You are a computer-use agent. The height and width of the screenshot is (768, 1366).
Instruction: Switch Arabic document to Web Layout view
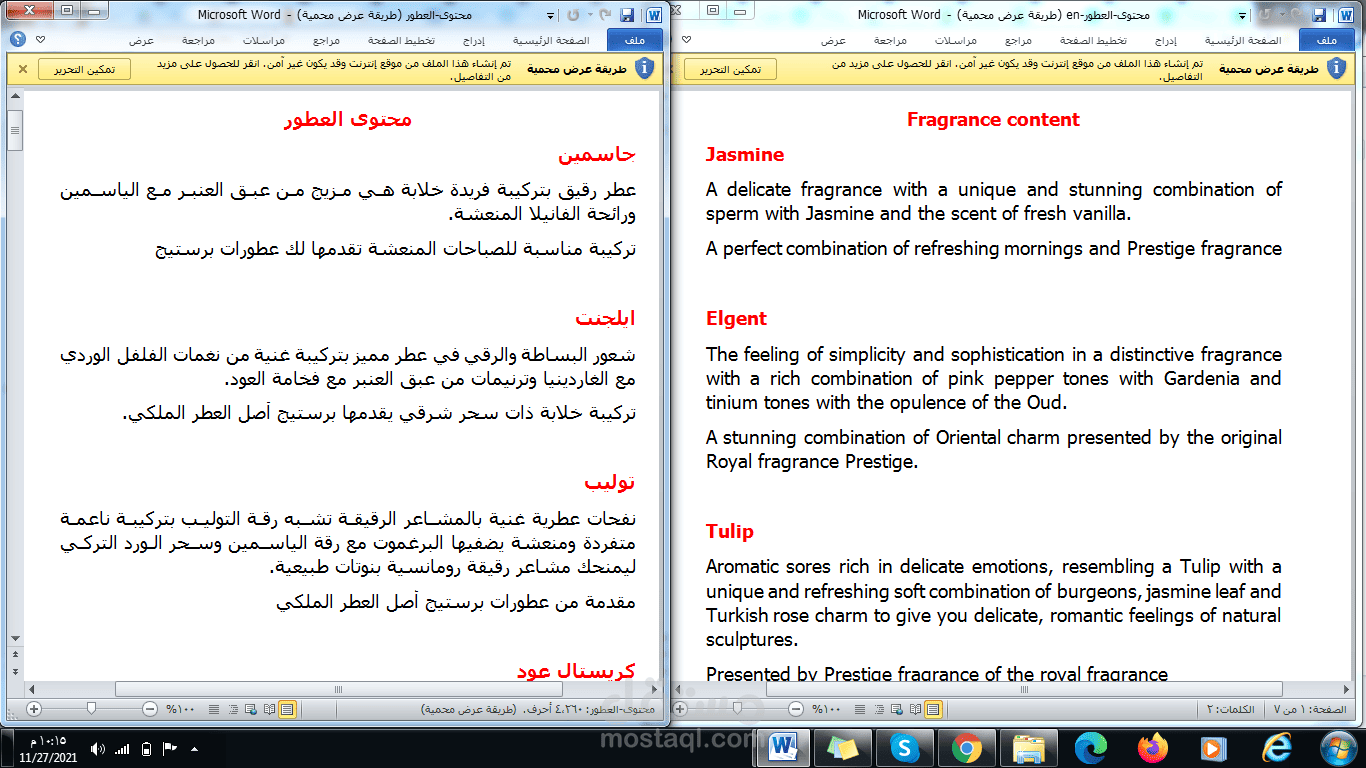(x=251, y=709)
